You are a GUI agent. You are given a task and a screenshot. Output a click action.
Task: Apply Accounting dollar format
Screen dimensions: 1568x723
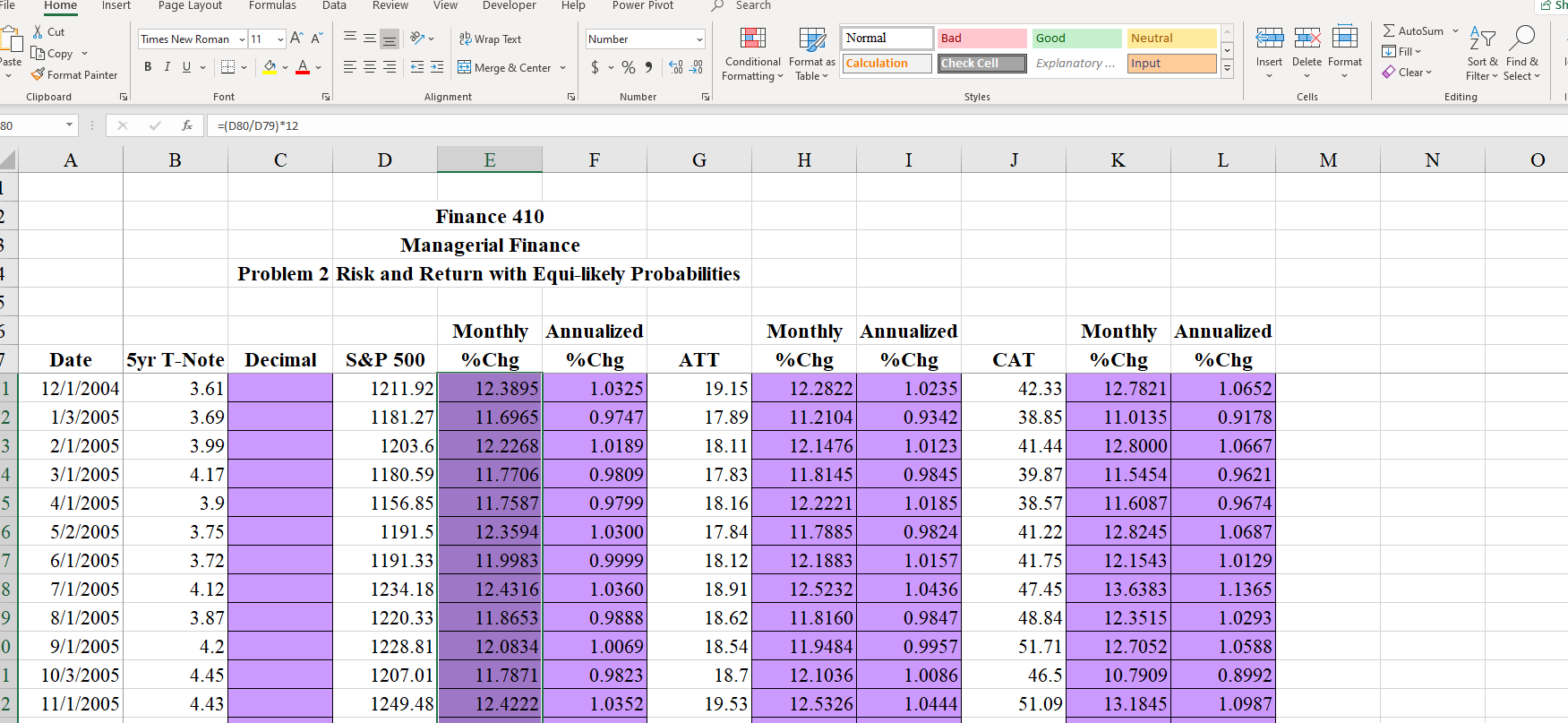[595, 67]
